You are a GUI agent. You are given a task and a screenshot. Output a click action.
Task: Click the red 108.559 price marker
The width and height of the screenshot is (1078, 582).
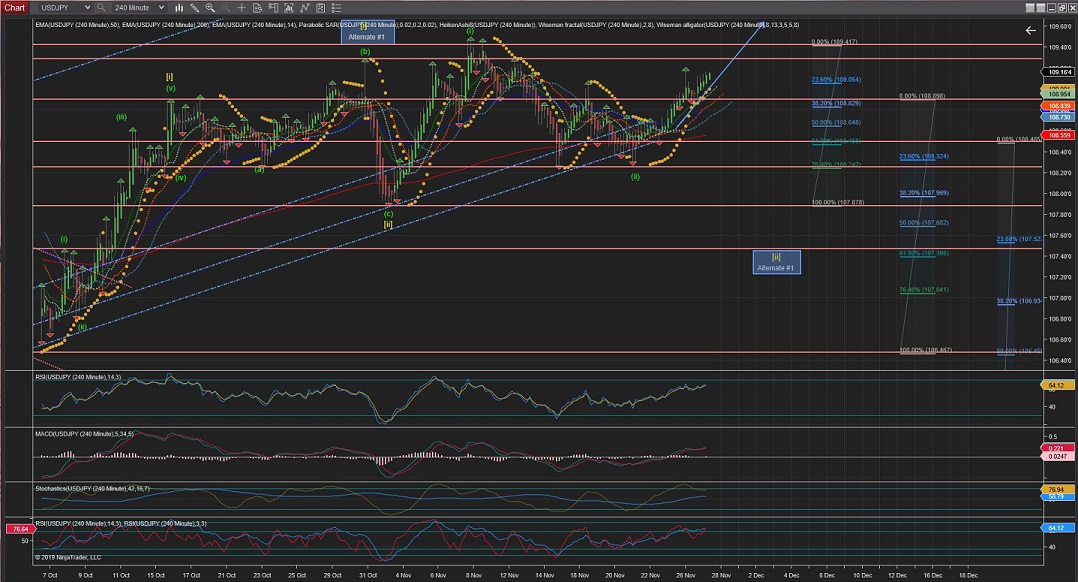click(x=1058, y=135)
